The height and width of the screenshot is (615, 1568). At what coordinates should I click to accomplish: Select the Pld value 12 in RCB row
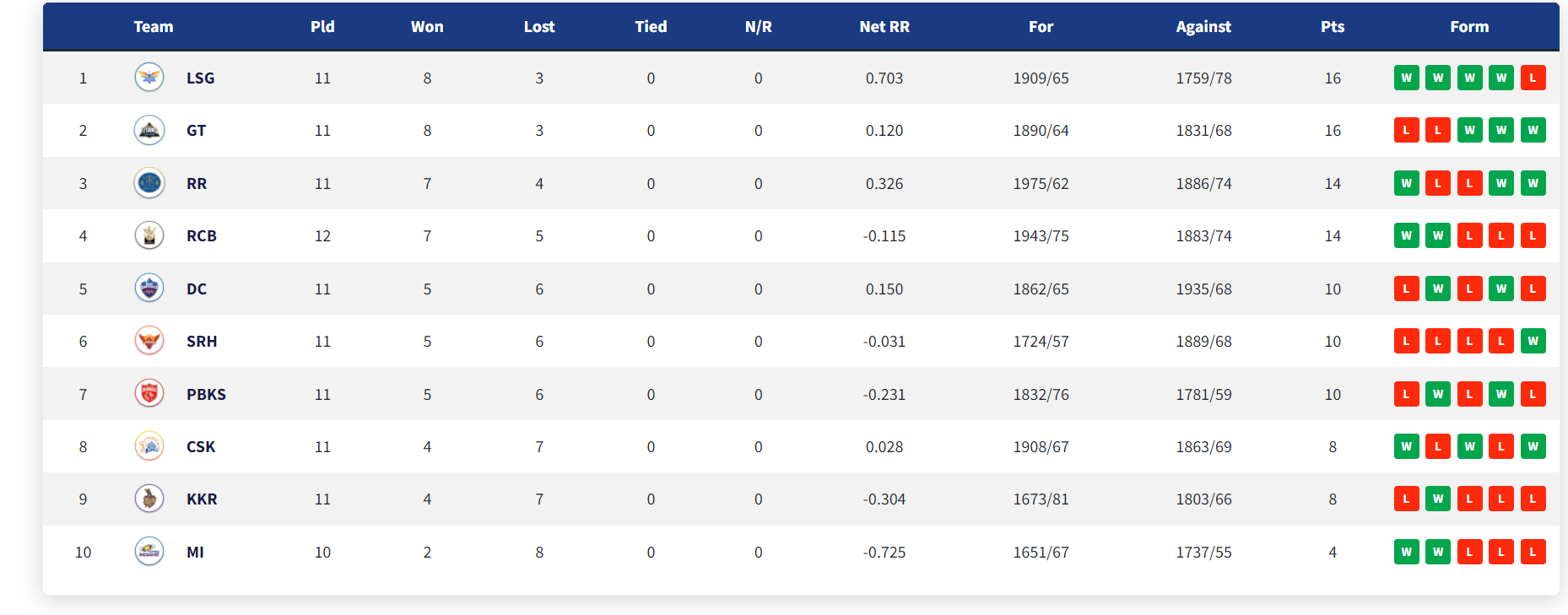pos(322,235)
